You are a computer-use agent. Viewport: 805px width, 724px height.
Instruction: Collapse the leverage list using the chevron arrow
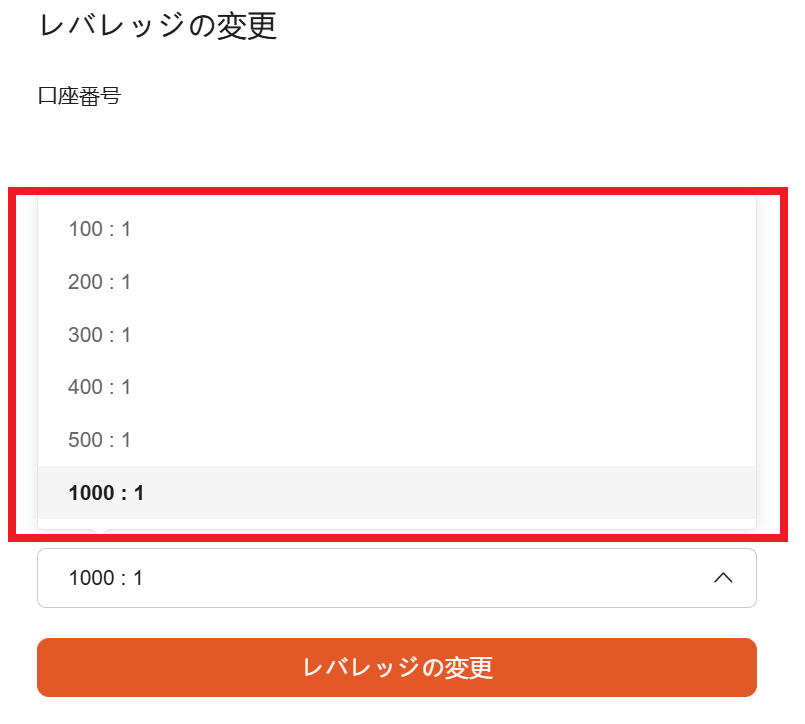723,578
